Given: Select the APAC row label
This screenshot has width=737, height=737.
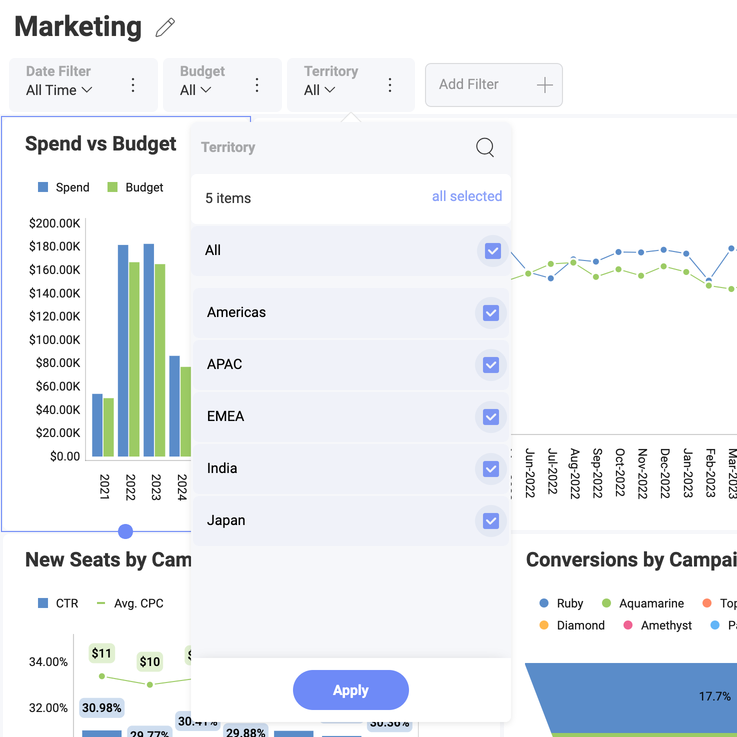Looking at the screenshot, I should click(x=224, y=364).
